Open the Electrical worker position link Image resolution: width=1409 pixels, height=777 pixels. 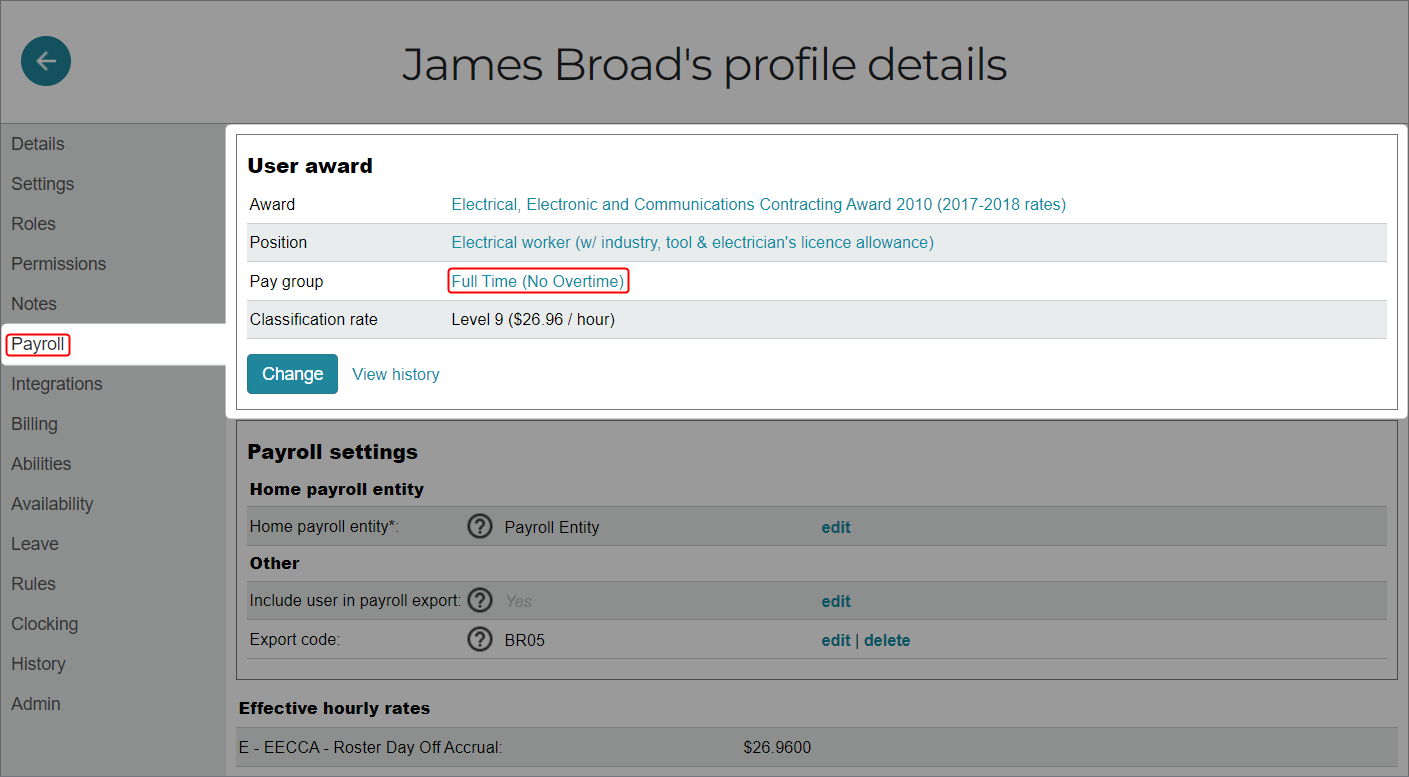(x=691, y=242)
